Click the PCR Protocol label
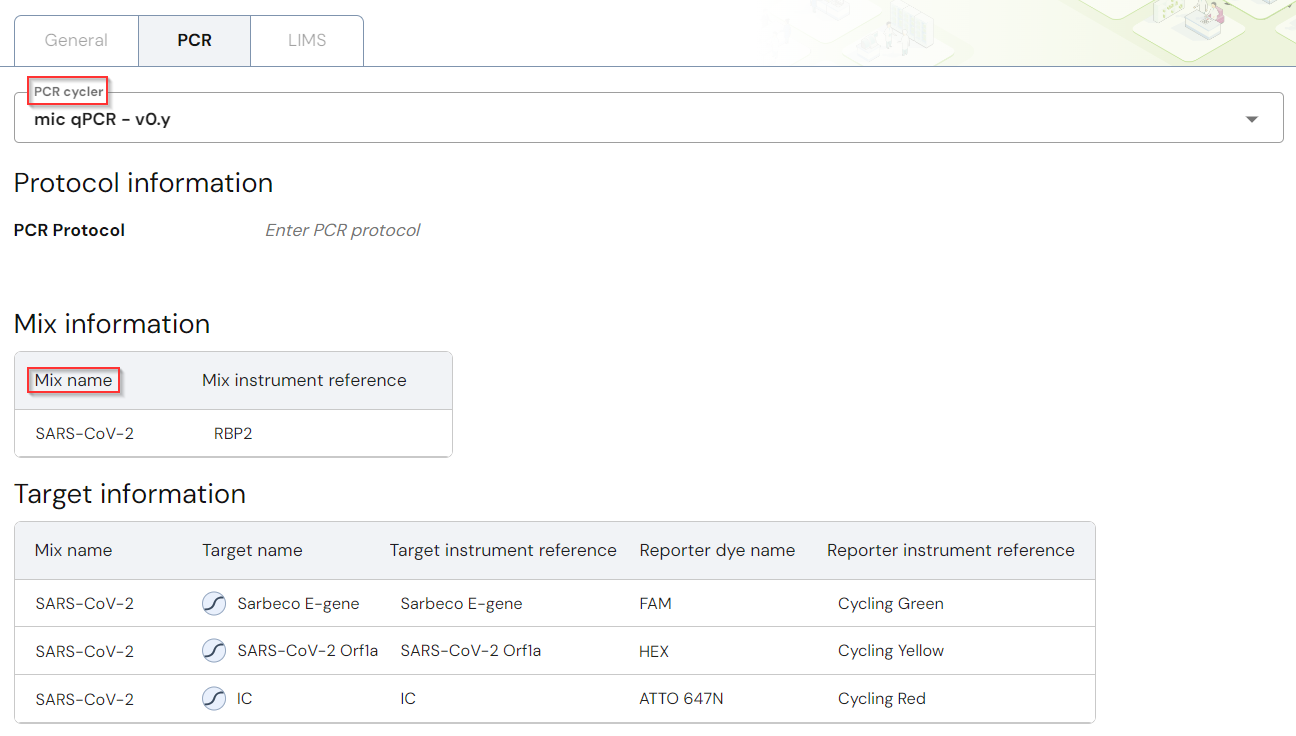Screen dimensions: 1296x736 (69, 230)
